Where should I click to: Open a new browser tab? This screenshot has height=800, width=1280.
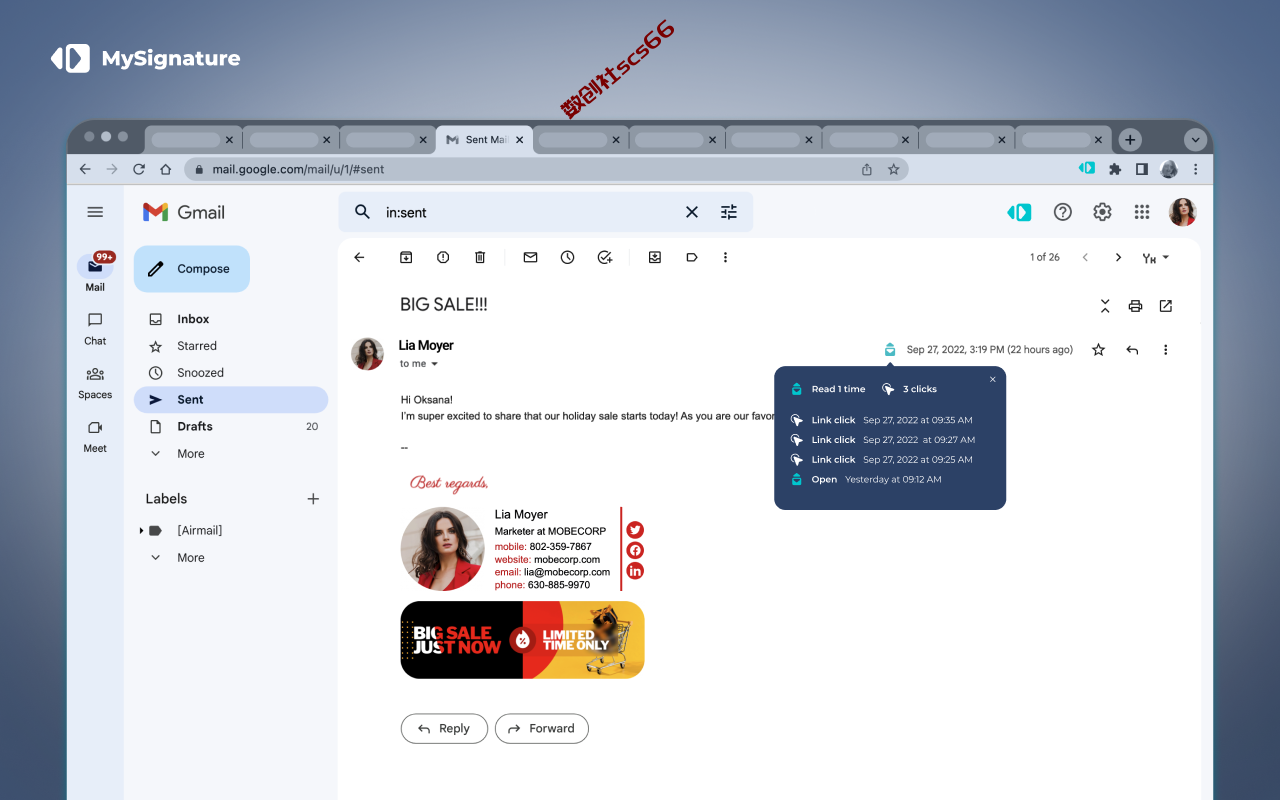click(1129, 139)
